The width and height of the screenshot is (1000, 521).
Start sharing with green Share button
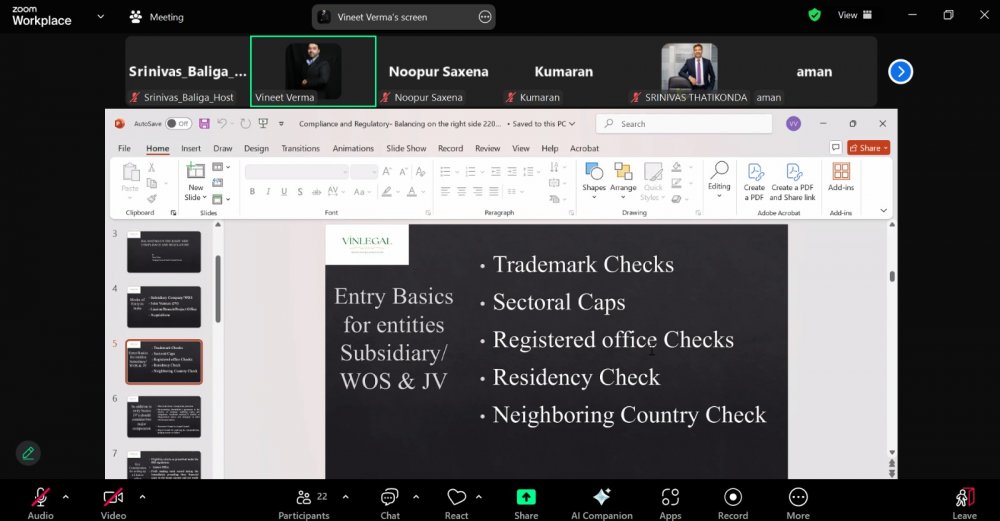pyautogui.click(x=526, y=498)
